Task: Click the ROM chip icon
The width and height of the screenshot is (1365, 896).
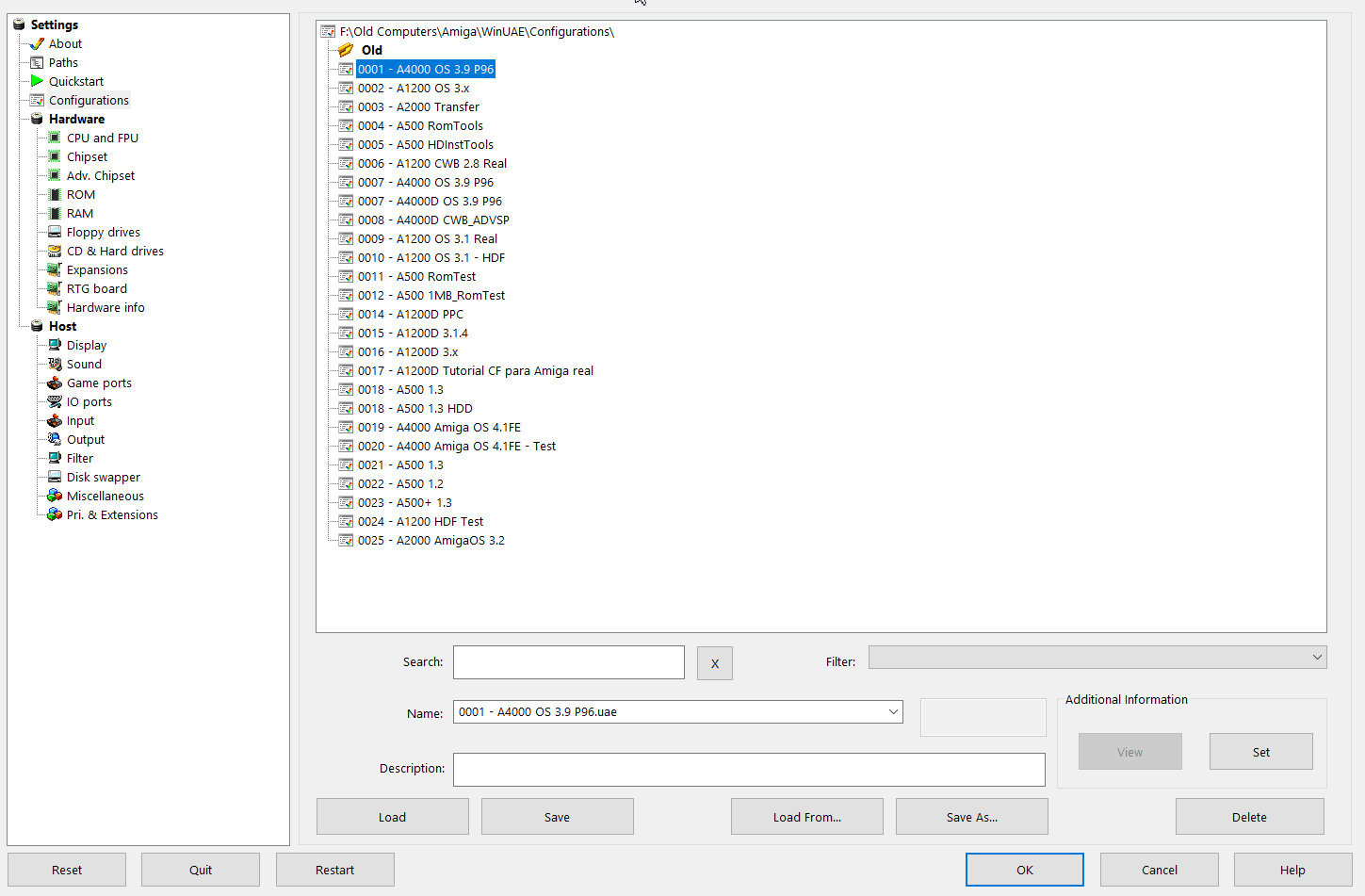Action: tap(55, 194)
